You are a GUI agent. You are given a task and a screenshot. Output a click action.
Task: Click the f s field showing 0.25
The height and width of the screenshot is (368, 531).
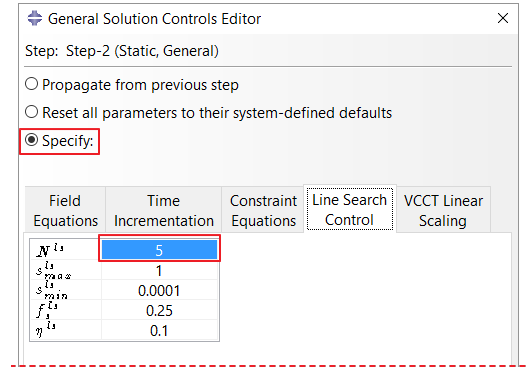point(159,310)
